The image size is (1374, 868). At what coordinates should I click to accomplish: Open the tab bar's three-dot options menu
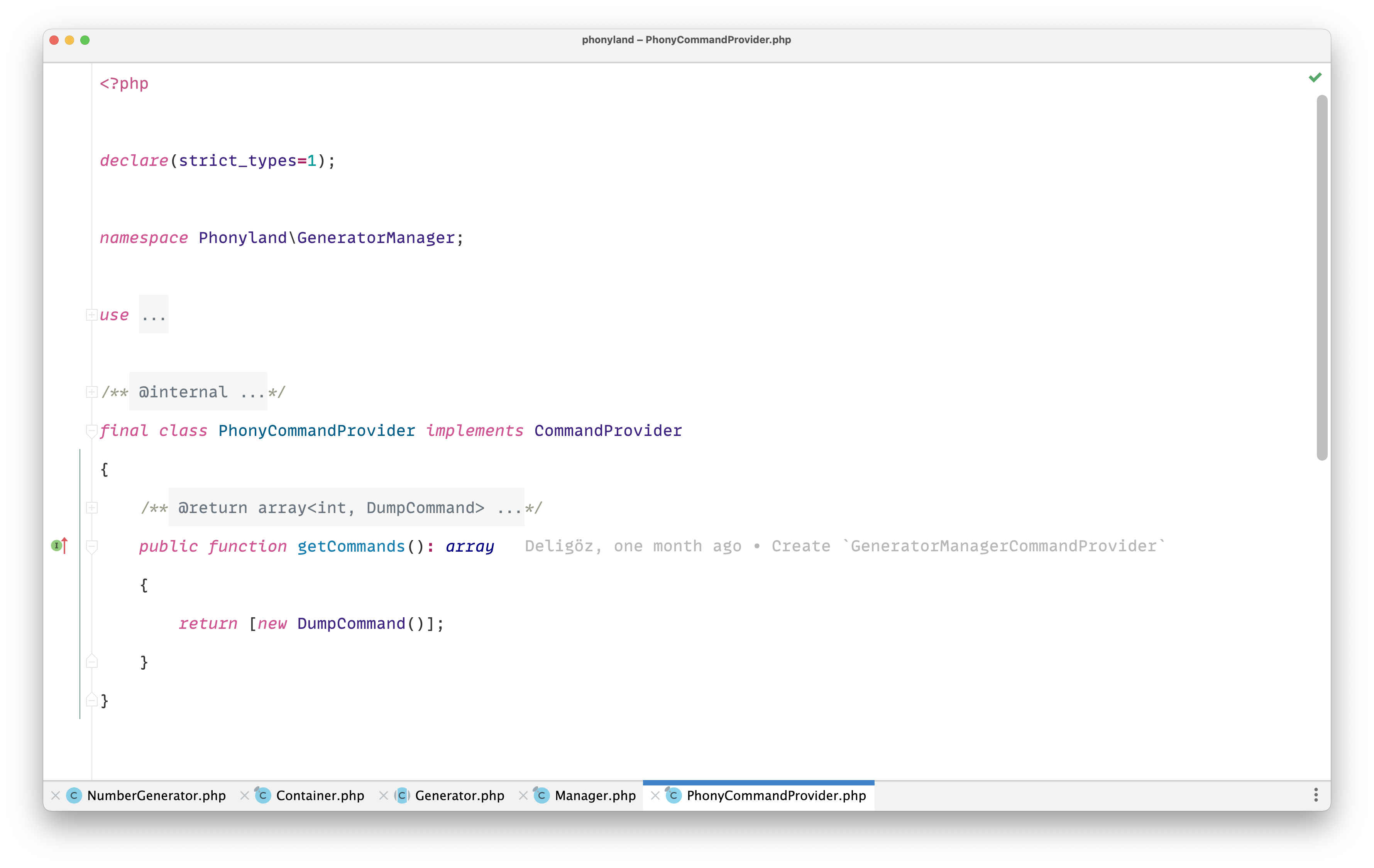click(1316, 795)
